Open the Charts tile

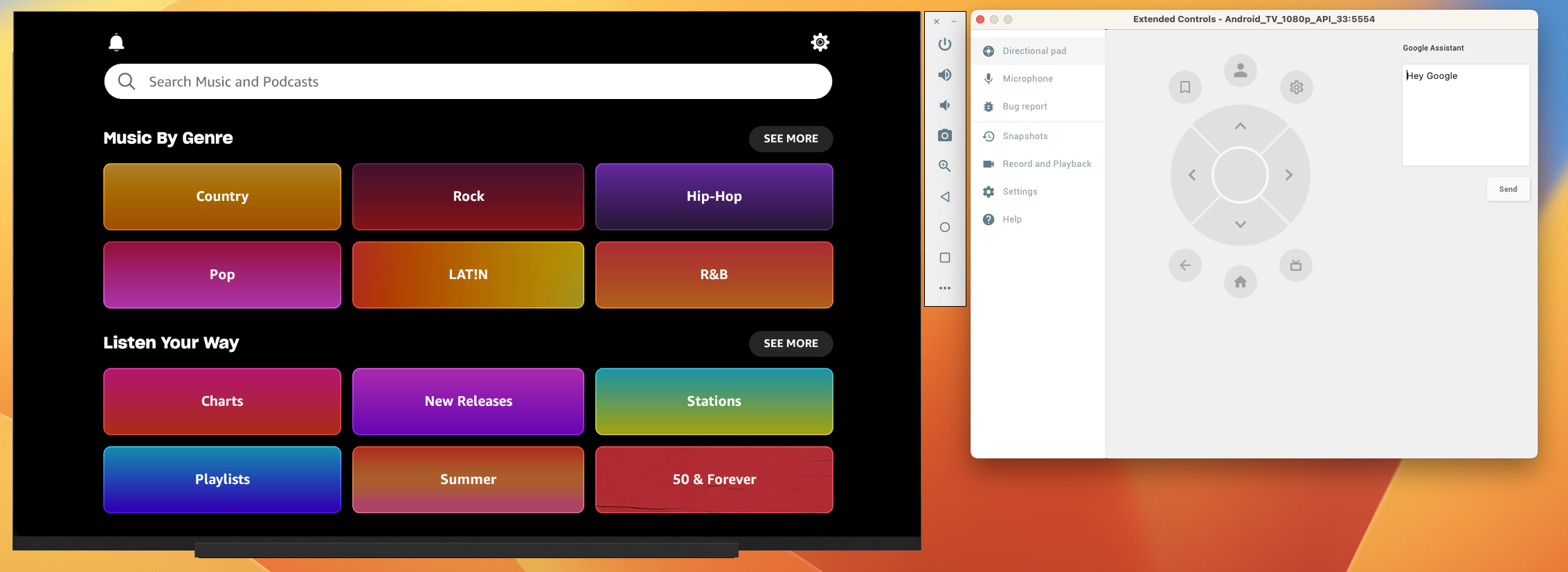(x=222, y=402)
